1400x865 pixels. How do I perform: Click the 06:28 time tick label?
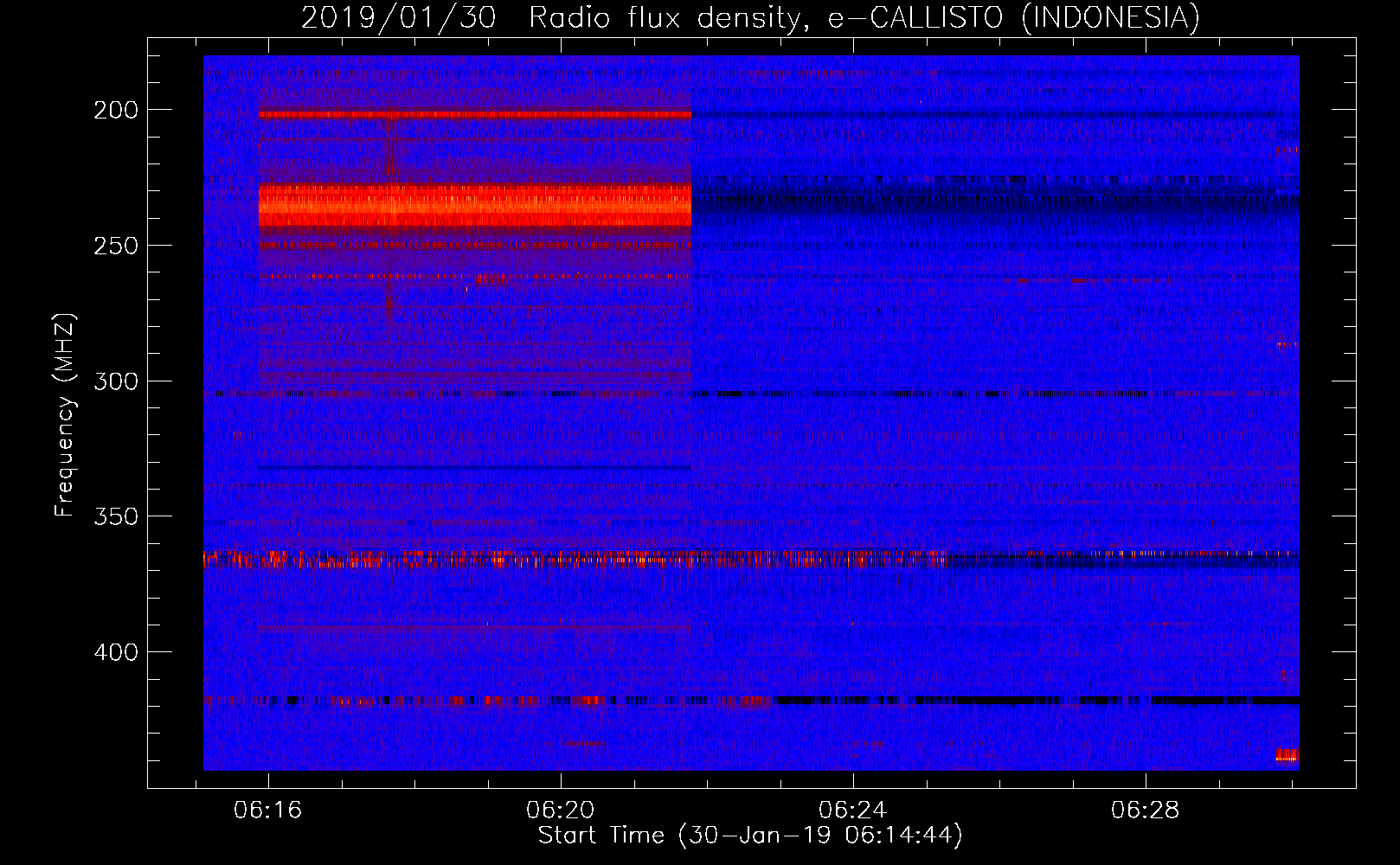tap(1146, 810)
